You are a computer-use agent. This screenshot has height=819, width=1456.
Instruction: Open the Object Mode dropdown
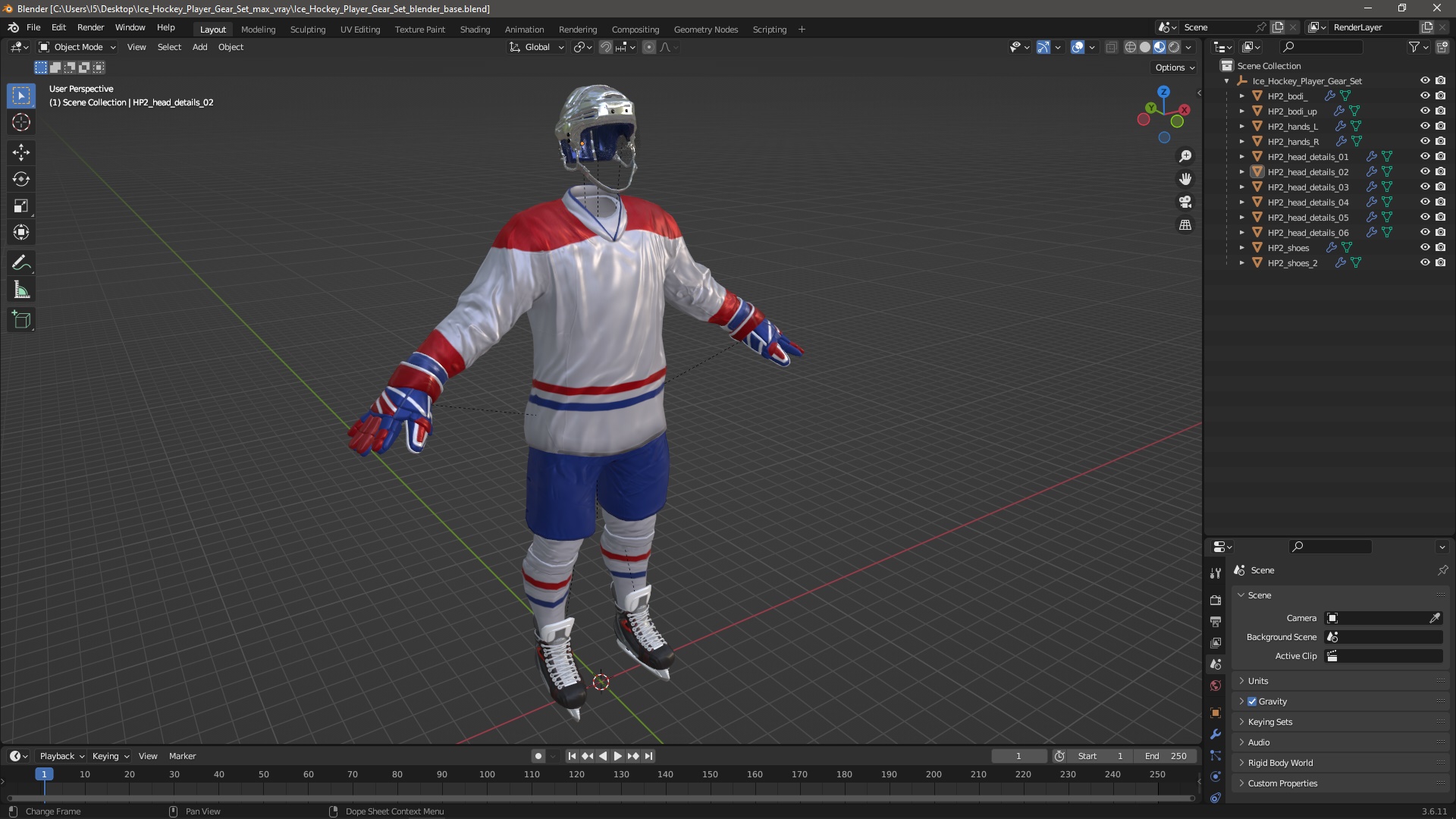click(x=77, y=47)
